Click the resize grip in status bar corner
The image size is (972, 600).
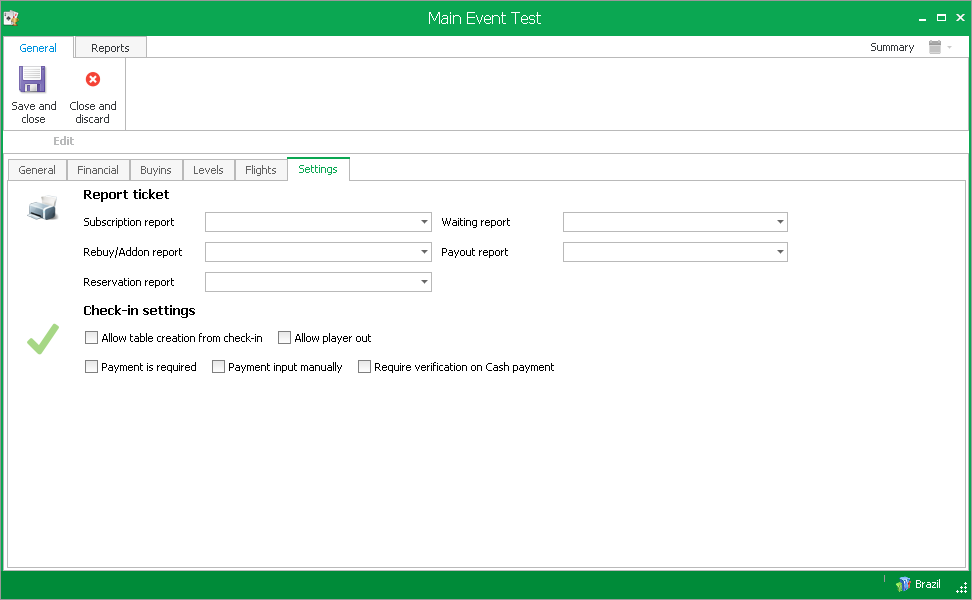tap(961, 589)
